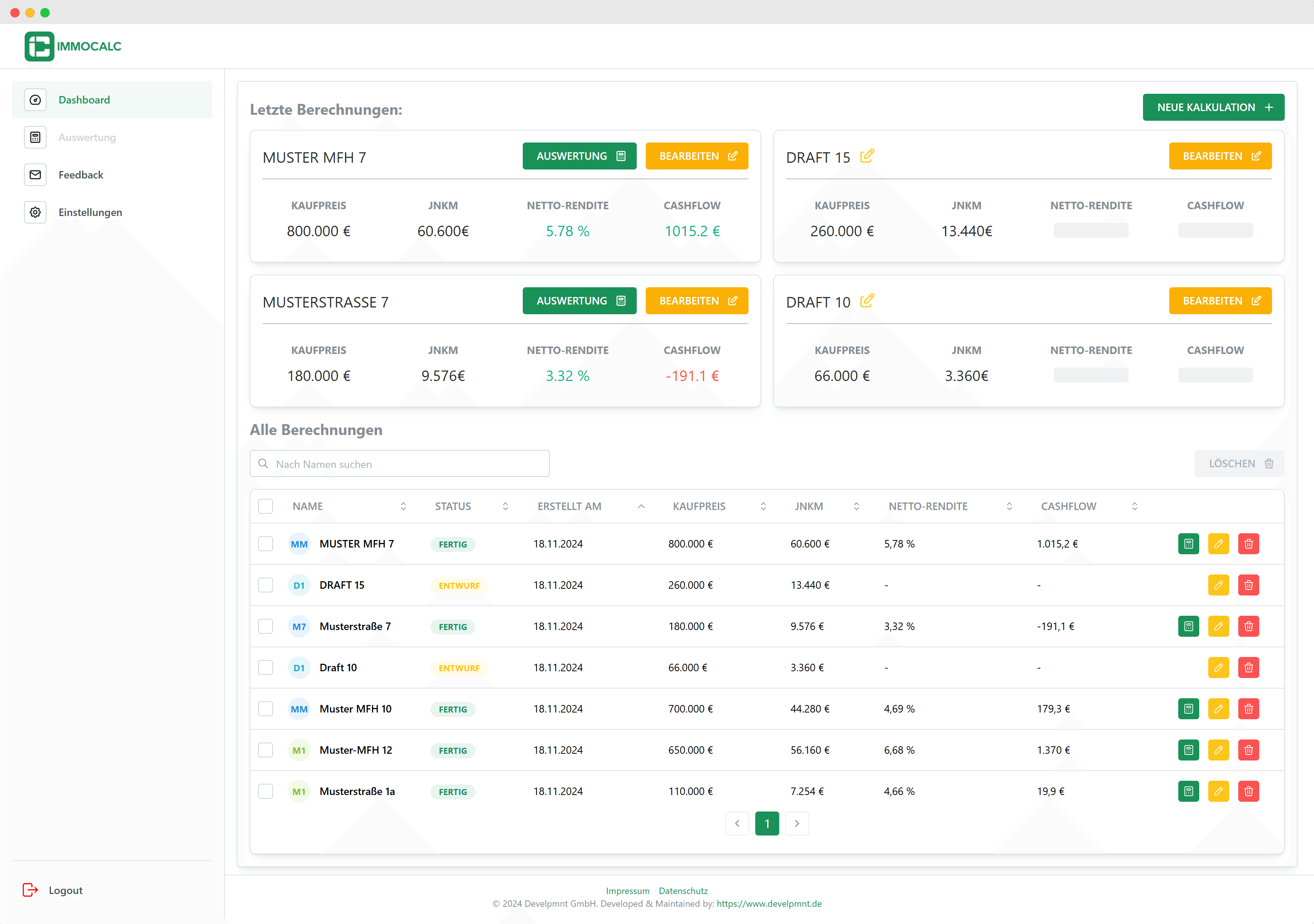Sort table using KAUFPREIS column chevron

point(763,506)
